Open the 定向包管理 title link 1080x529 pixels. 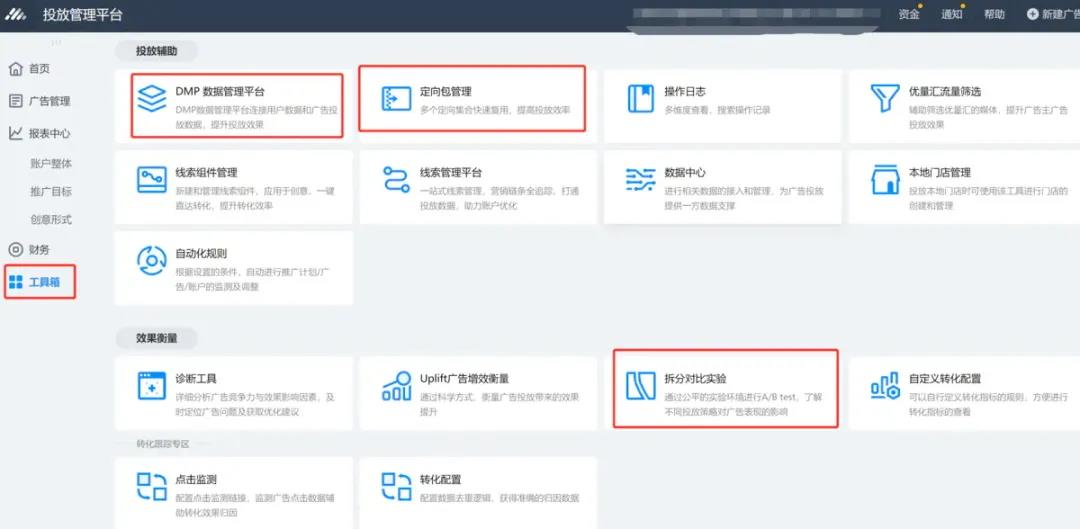tap(446, 91)
